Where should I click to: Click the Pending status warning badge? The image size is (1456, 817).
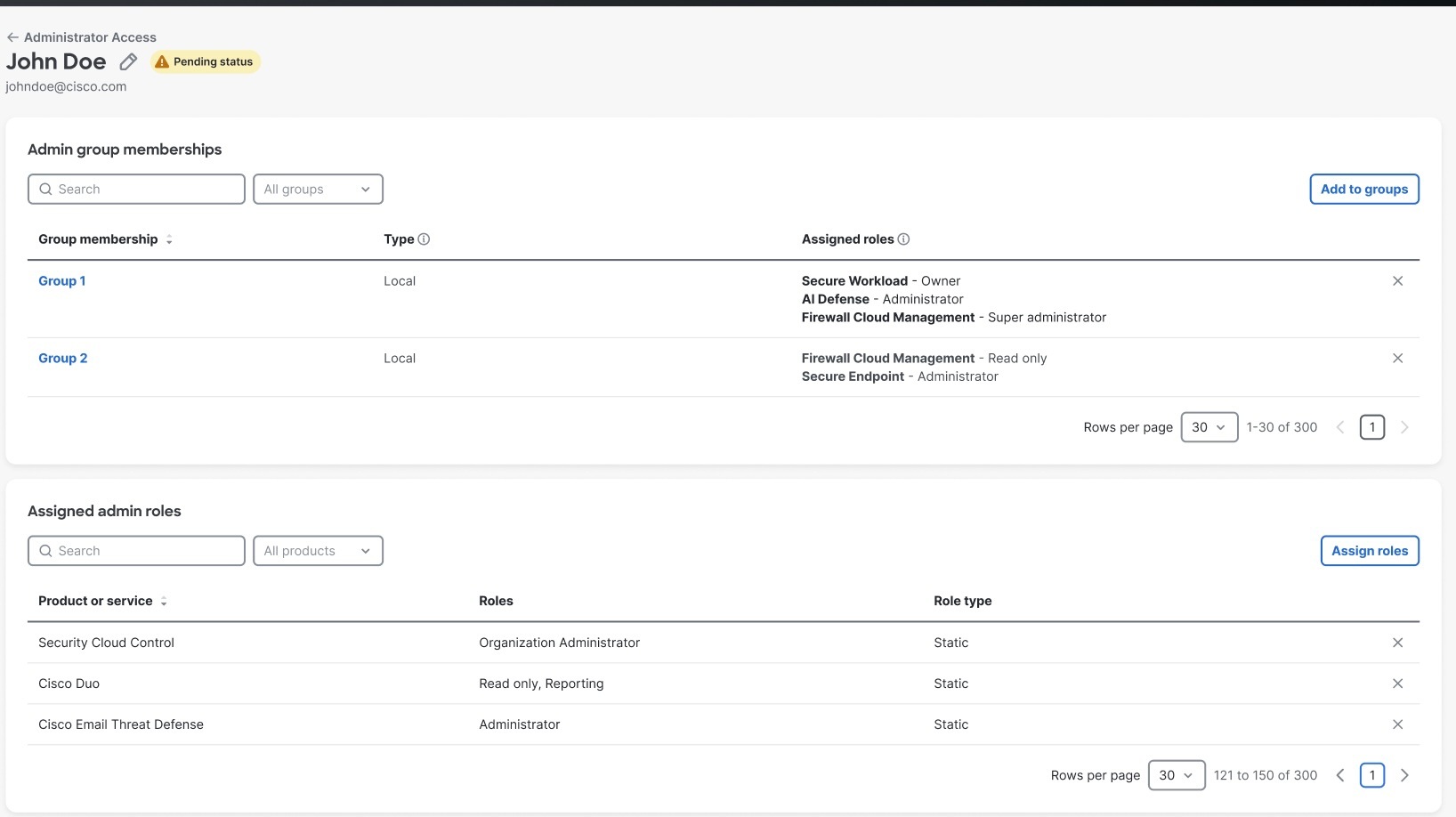tap(205, 61)
